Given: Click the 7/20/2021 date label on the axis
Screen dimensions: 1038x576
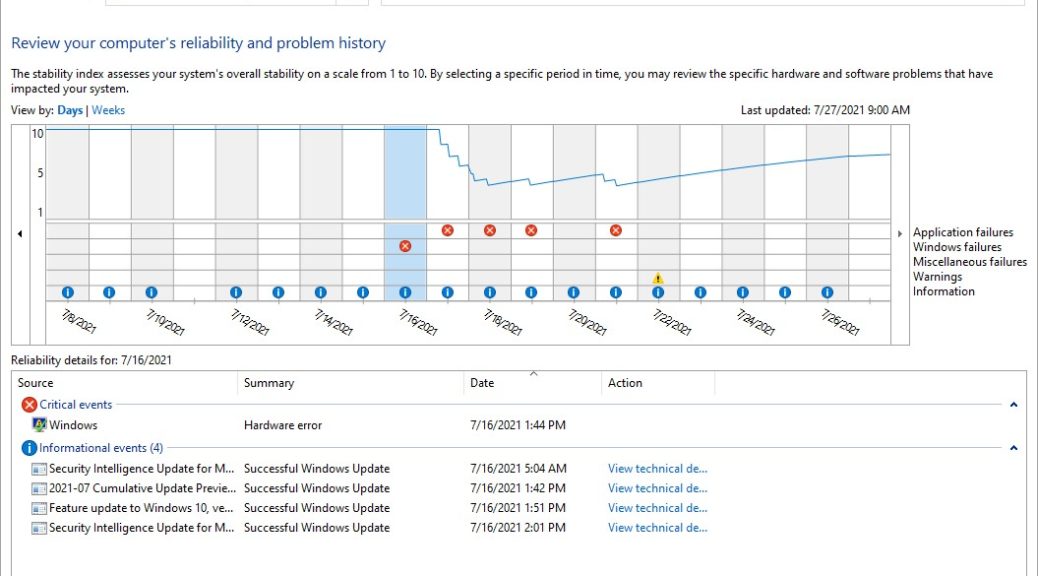Looking at the screenshot, I should (x=587, y=322).
